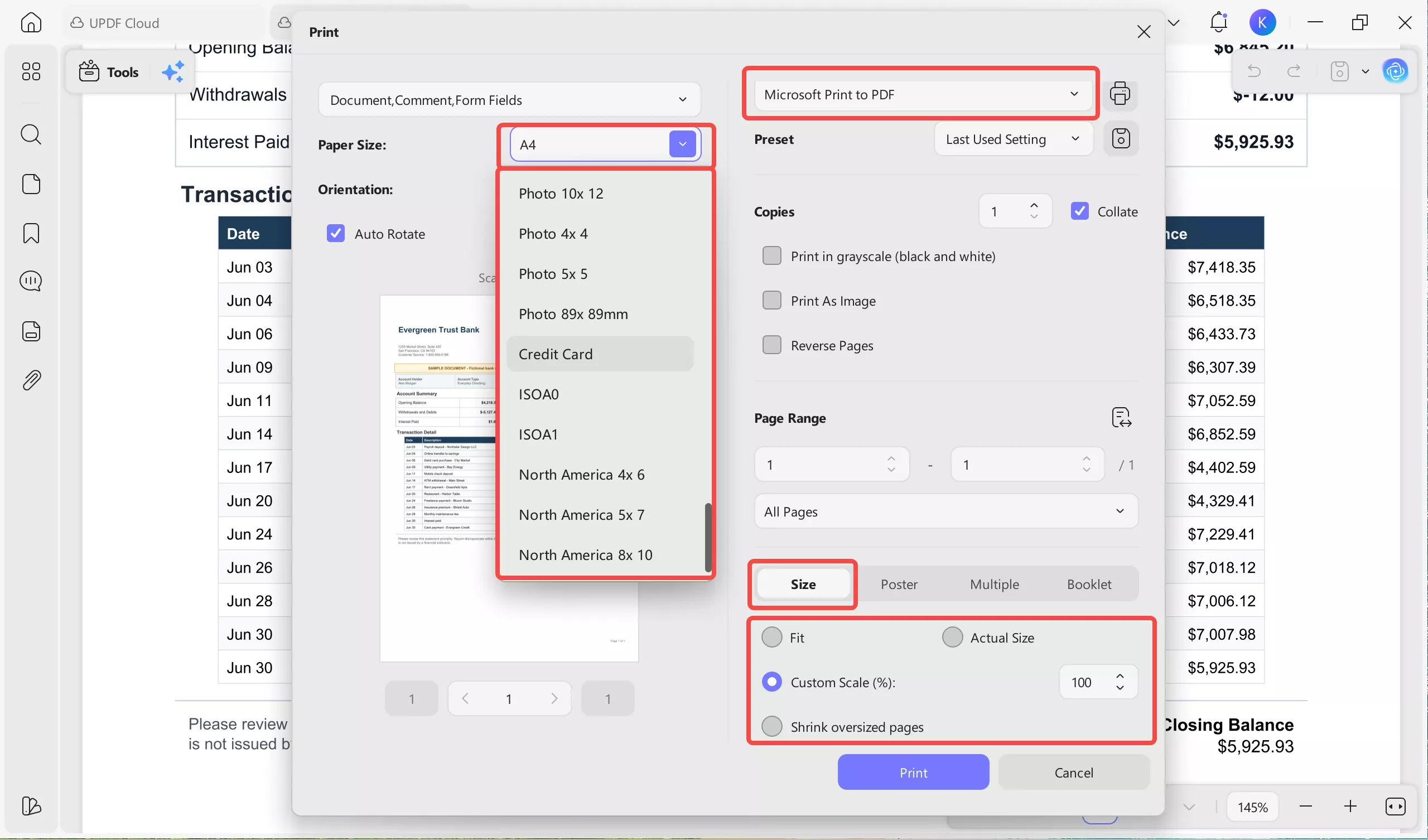
Task: Click the Cancel button
Action: [x=1073, y=772]
